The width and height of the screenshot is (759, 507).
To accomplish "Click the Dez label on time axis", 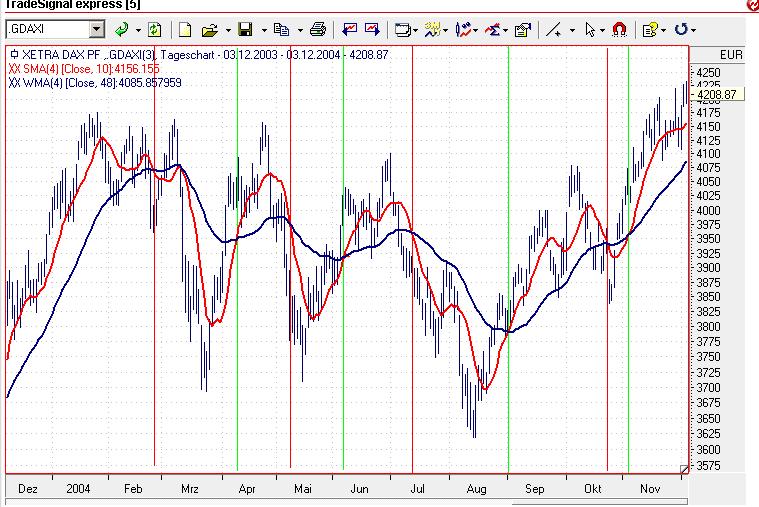I will coord(28,489).
